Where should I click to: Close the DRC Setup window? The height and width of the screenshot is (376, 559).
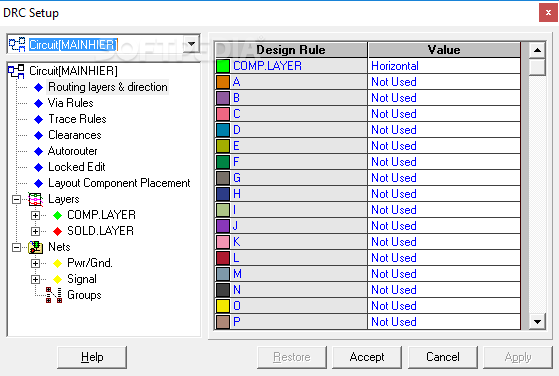pyautogui.click(x=548, y=13)
